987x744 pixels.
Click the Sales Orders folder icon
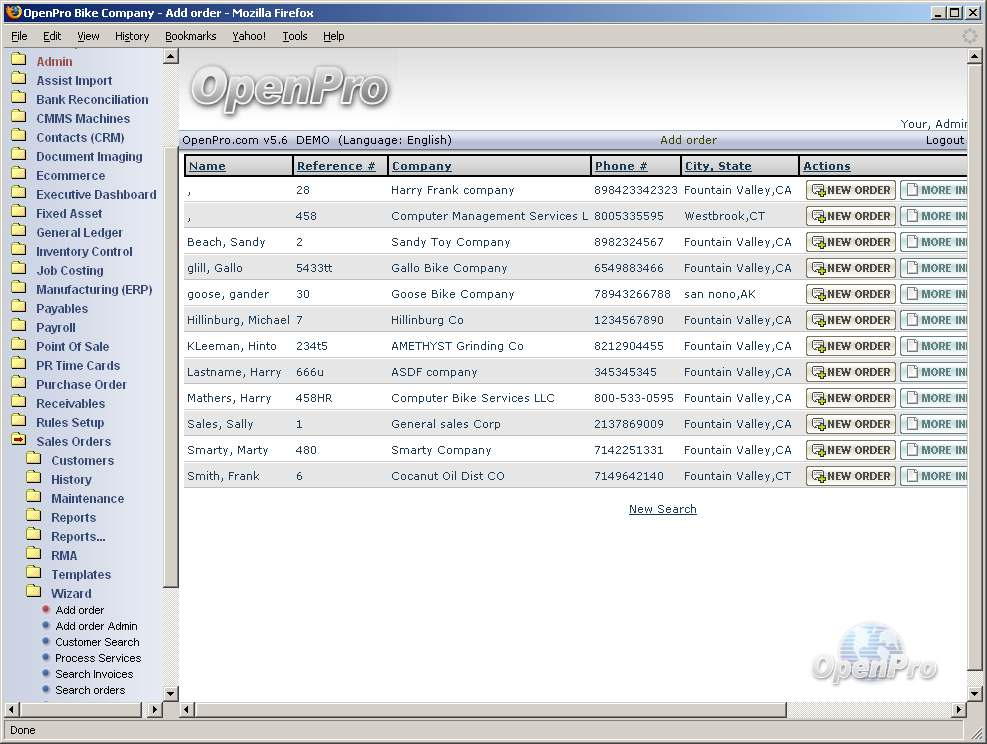point(18,441)
